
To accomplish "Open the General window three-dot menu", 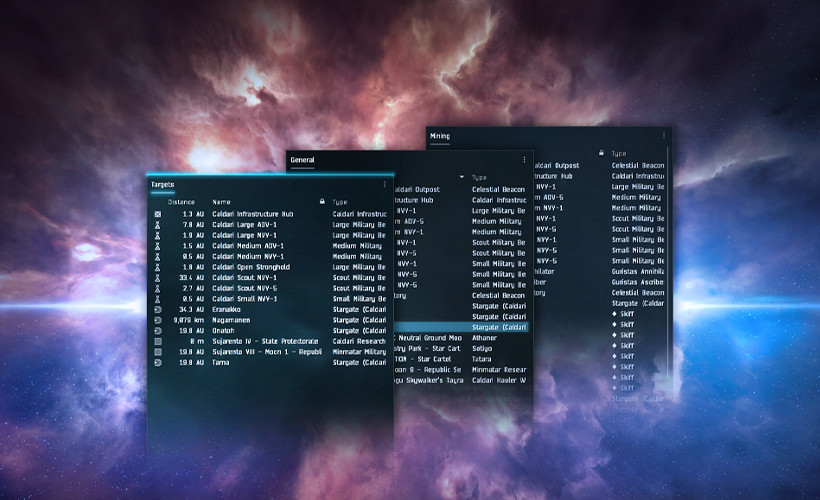I will [x=525, y=160].
